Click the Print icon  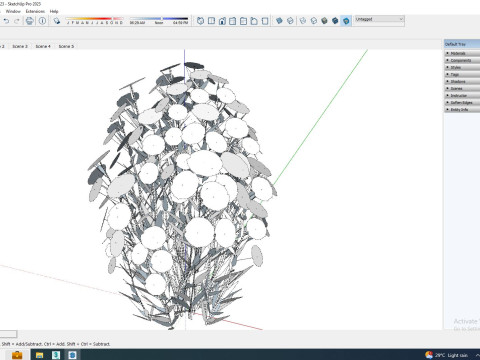pyautogui.click(x=30, y=21)
